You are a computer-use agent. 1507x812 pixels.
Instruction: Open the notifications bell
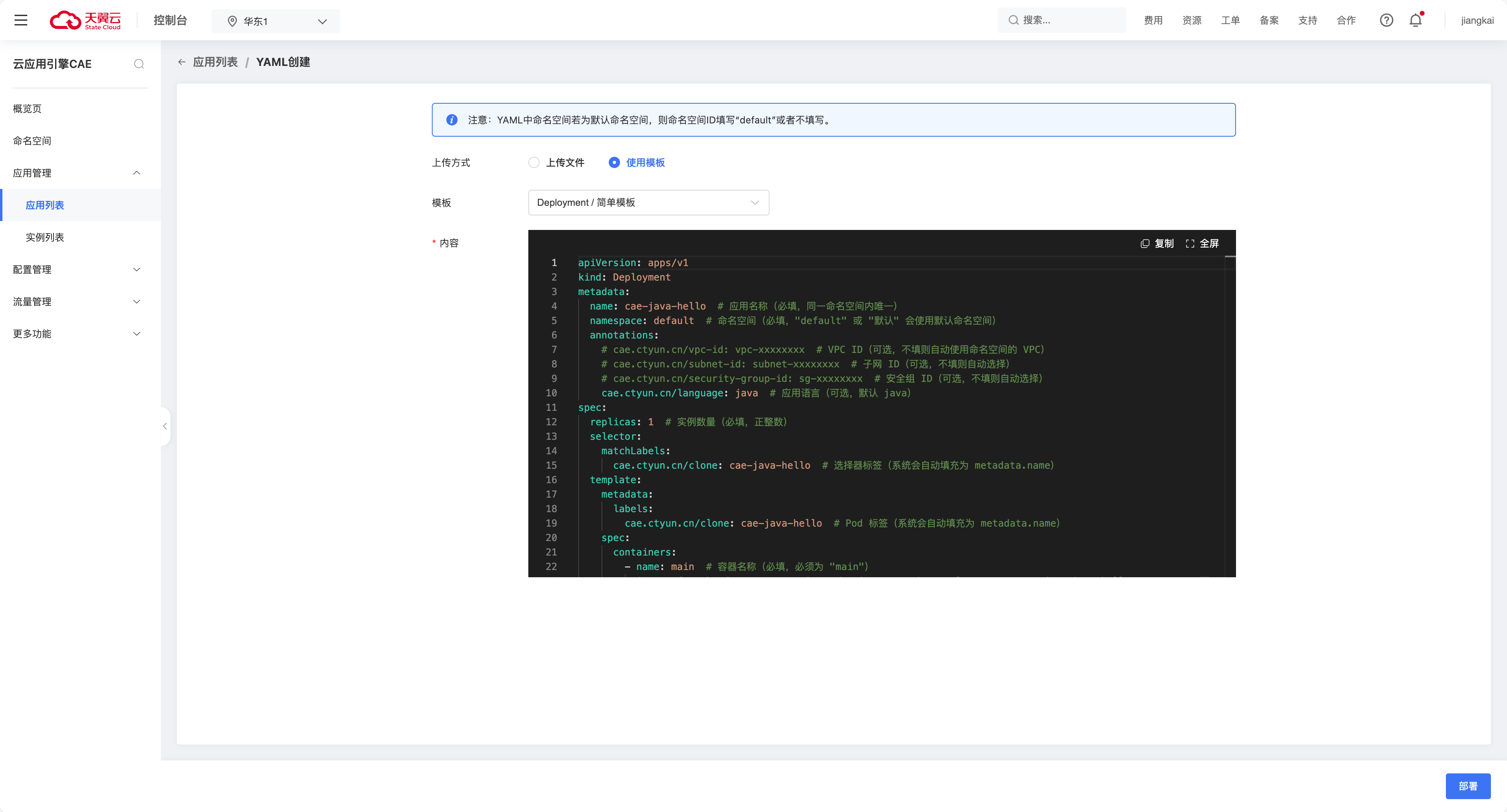[x=1415, y=21]
